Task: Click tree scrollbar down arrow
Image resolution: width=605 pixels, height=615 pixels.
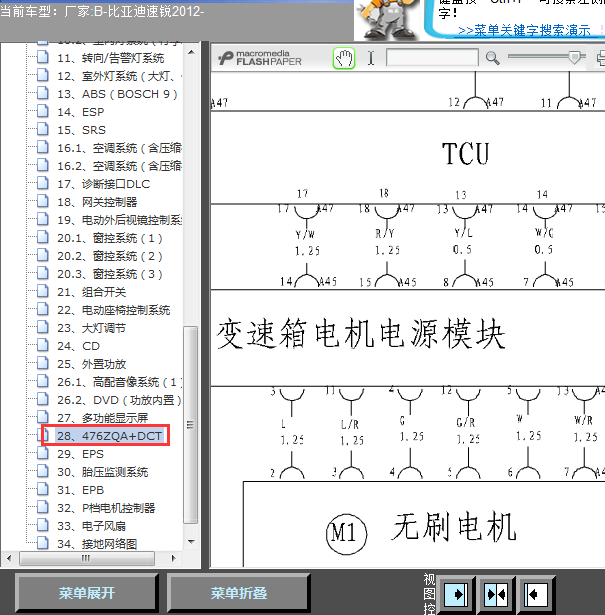Action: tap(191, 542)
